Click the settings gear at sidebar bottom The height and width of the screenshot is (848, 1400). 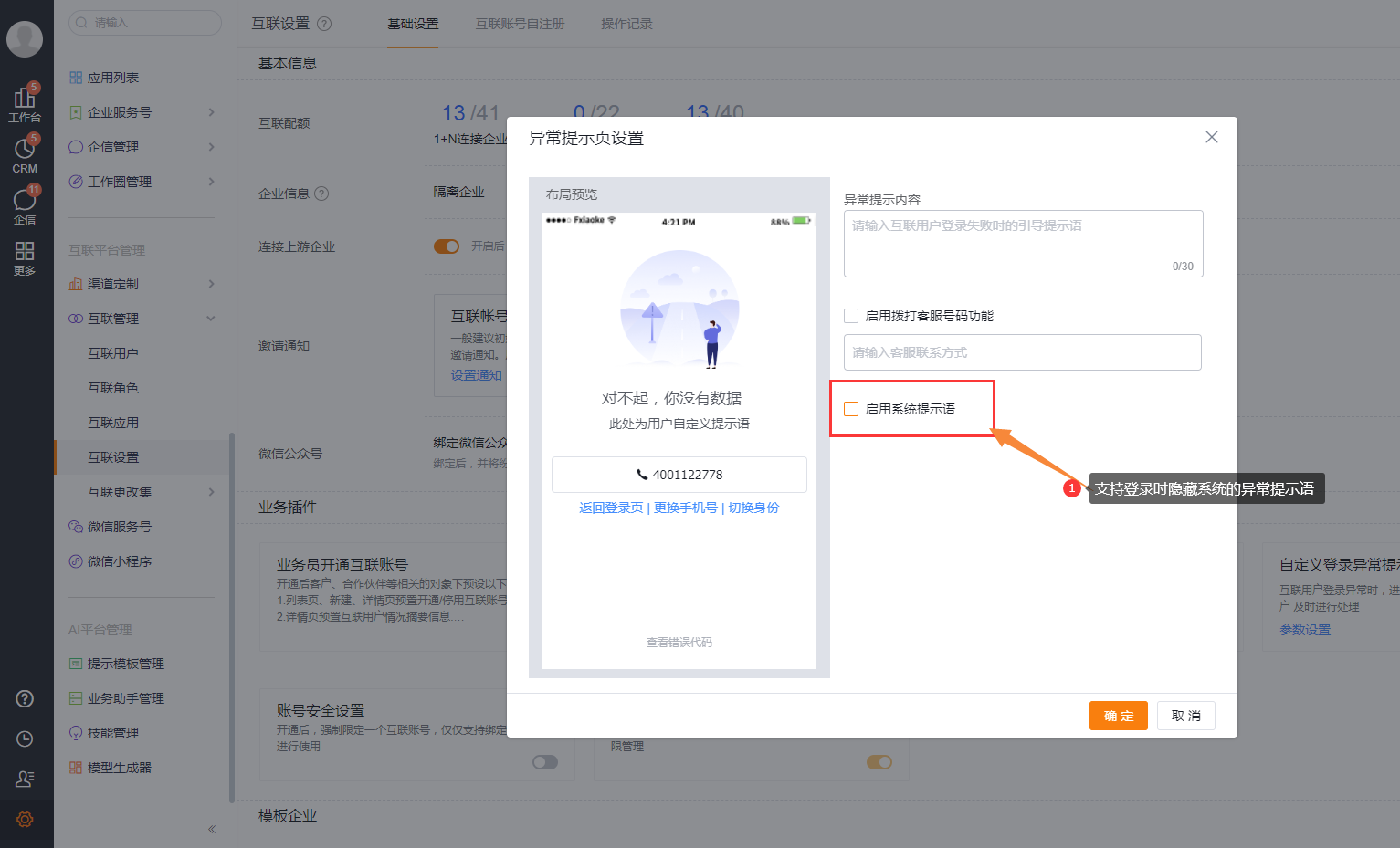(x=25, y=820)
